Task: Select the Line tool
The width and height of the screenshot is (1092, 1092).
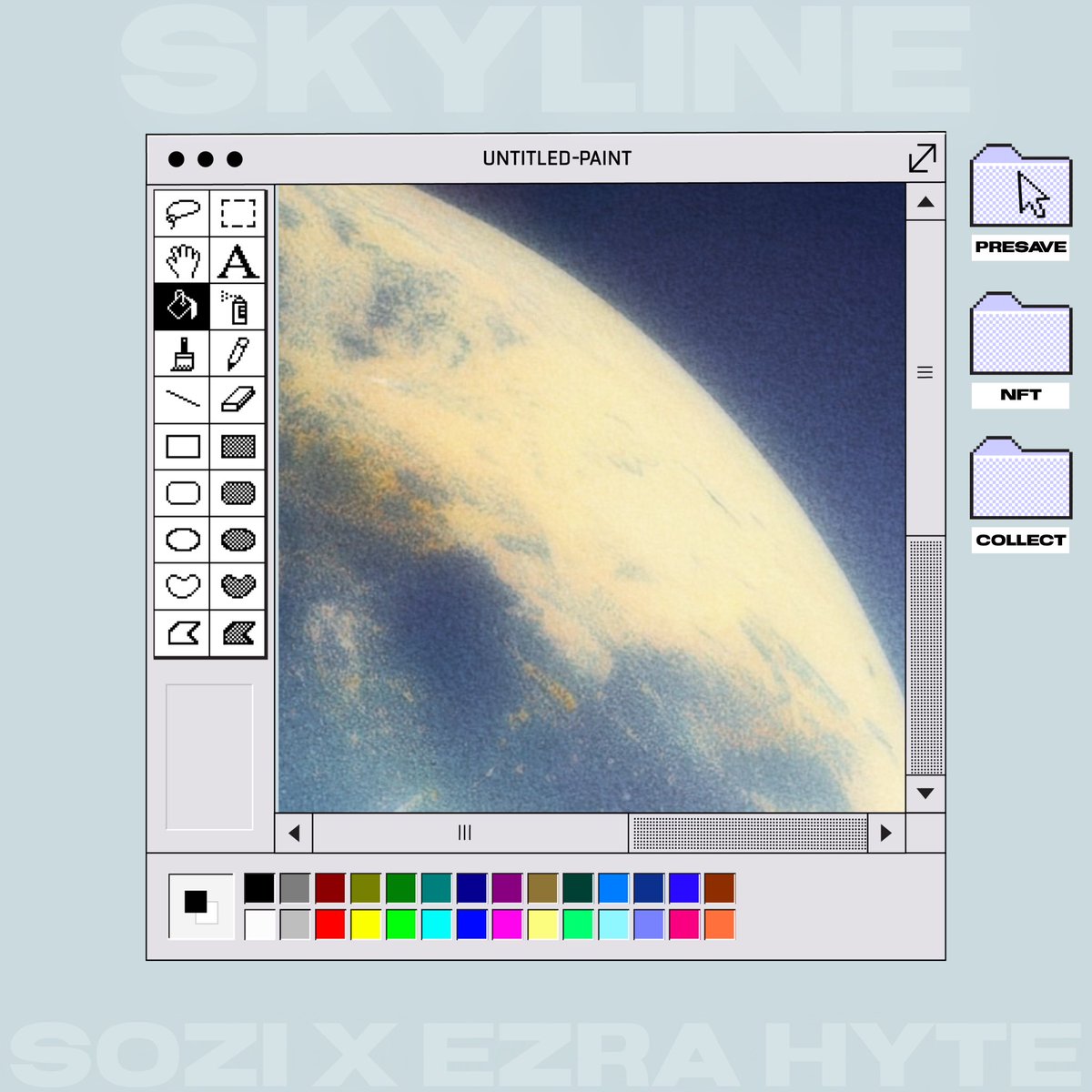Action: 182,399
